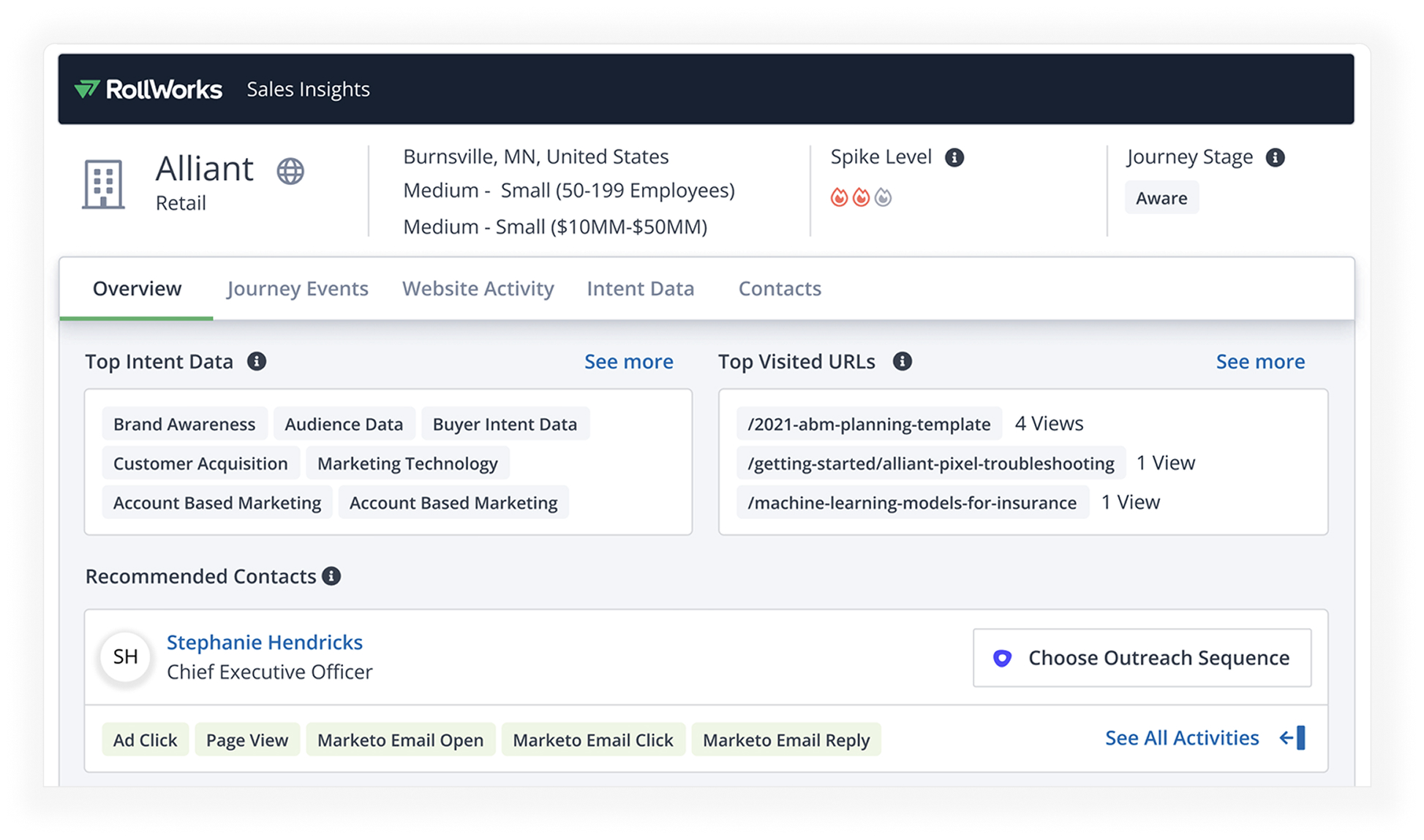Click the Page View activity tag

247,740
